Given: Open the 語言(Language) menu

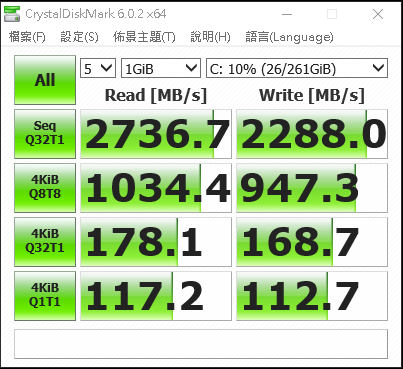Looking at the screenshot, I should [289, 37].
